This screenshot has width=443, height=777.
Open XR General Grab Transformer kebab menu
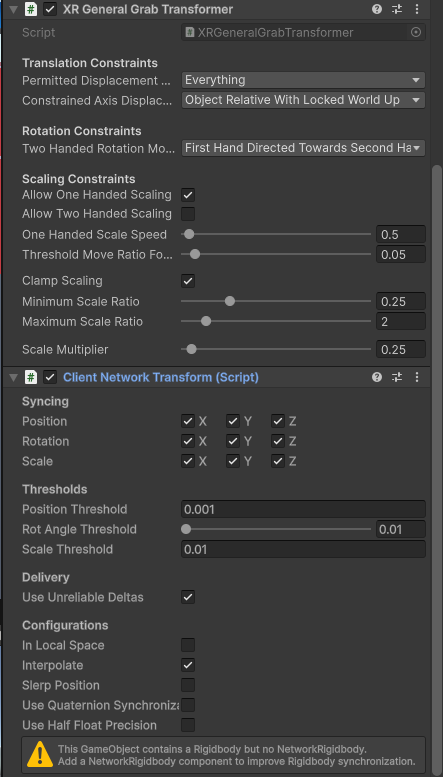point(417,9)
